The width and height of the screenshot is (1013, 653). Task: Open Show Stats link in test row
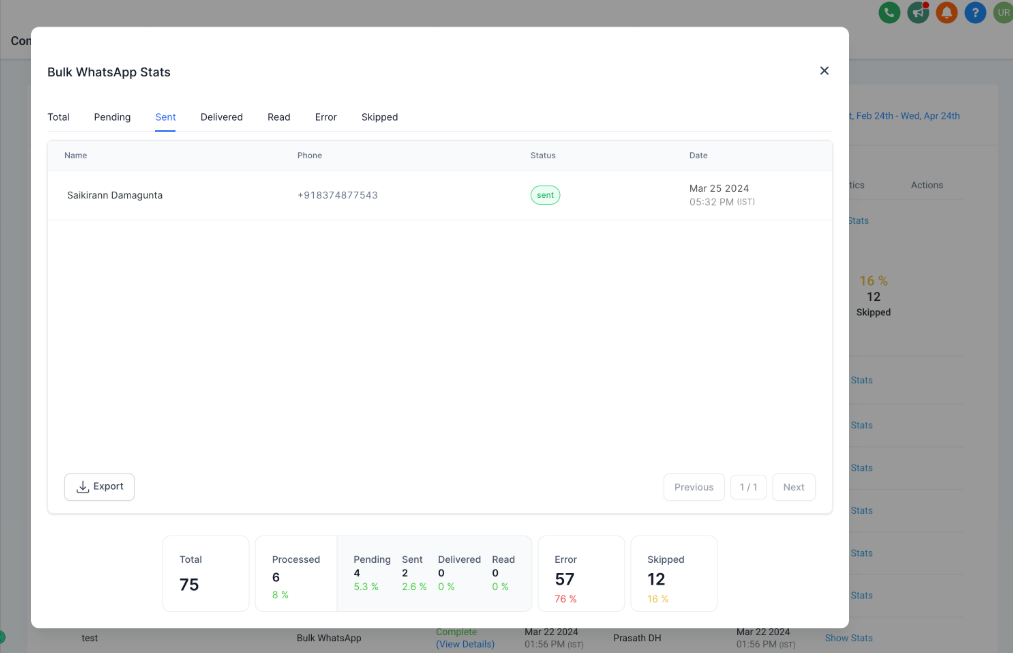[x=848, y=638]
